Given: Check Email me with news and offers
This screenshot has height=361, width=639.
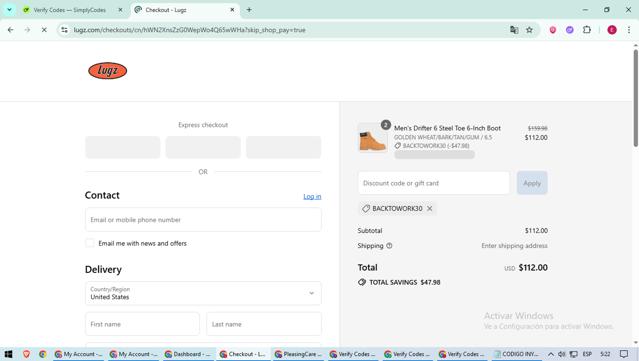Looking at the screenshot, I should (x=90, y=243).
